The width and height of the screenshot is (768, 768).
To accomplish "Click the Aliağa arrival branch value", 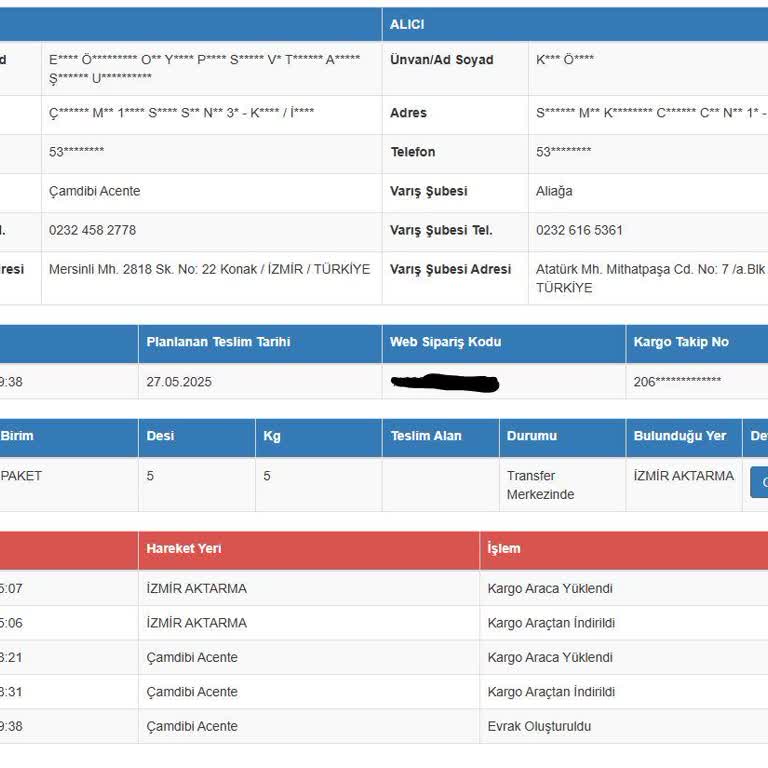I will [x=554, y=191].
